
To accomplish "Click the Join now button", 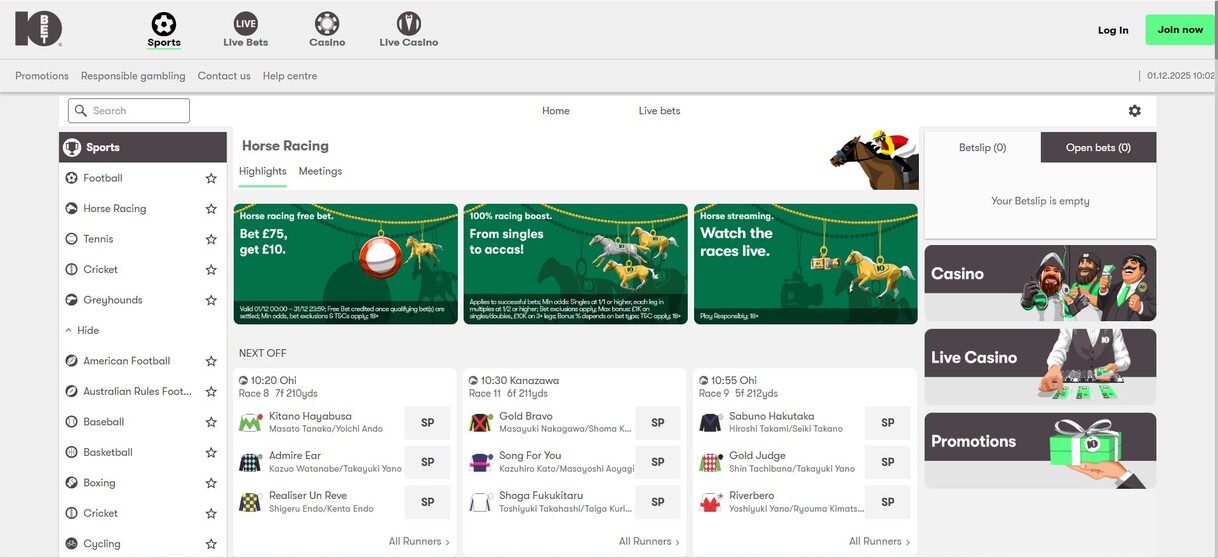I will coord(1180,30).
